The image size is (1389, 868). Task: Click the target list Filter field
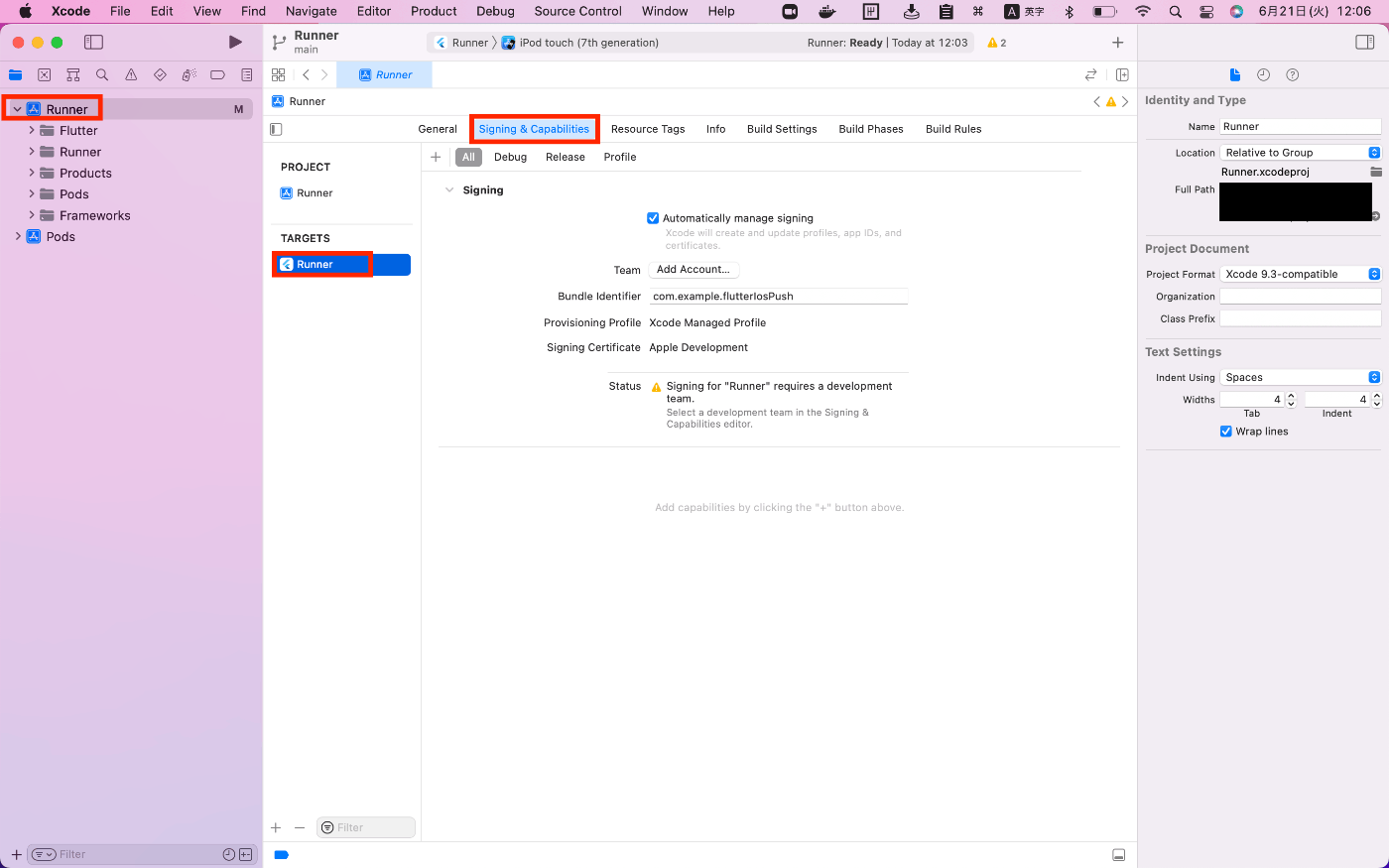365,827
